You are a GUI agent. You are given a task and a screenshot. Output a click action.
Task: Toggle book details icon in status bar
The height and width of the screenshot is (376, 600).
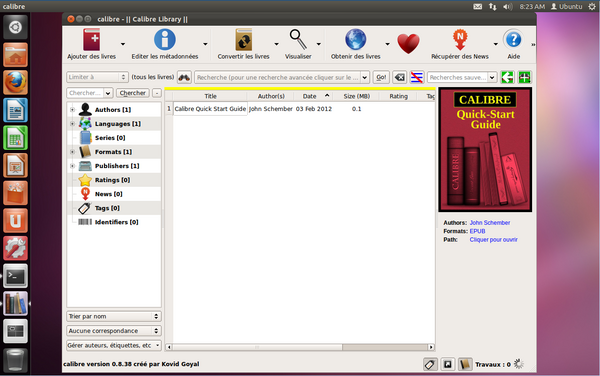coord(465,365)
